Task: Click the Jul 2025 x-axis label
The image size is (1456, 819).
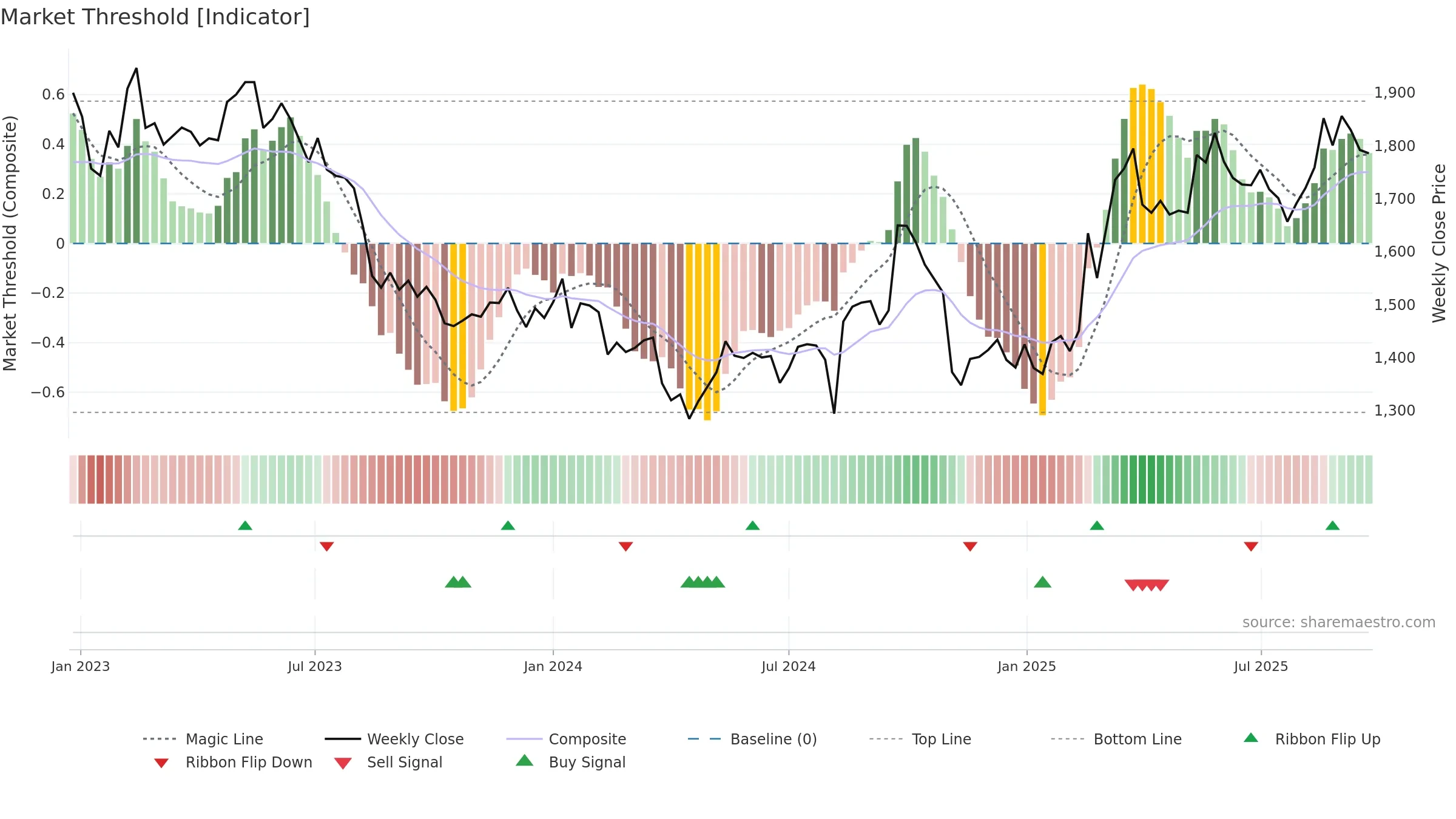Action: point(1261,667)
